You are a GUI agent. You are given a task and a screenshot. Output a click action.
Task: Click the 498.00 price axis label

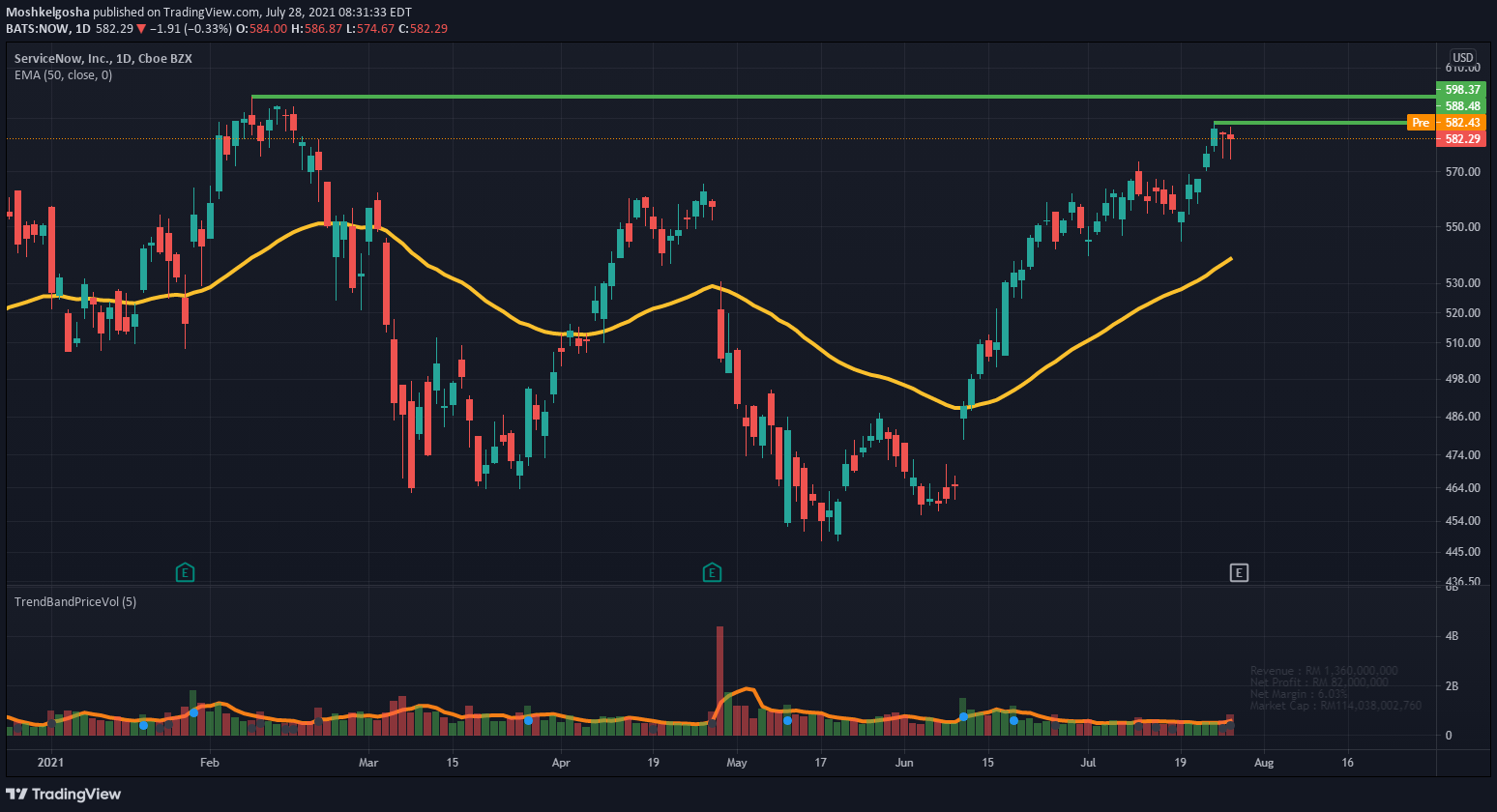tap(1462, 379)
